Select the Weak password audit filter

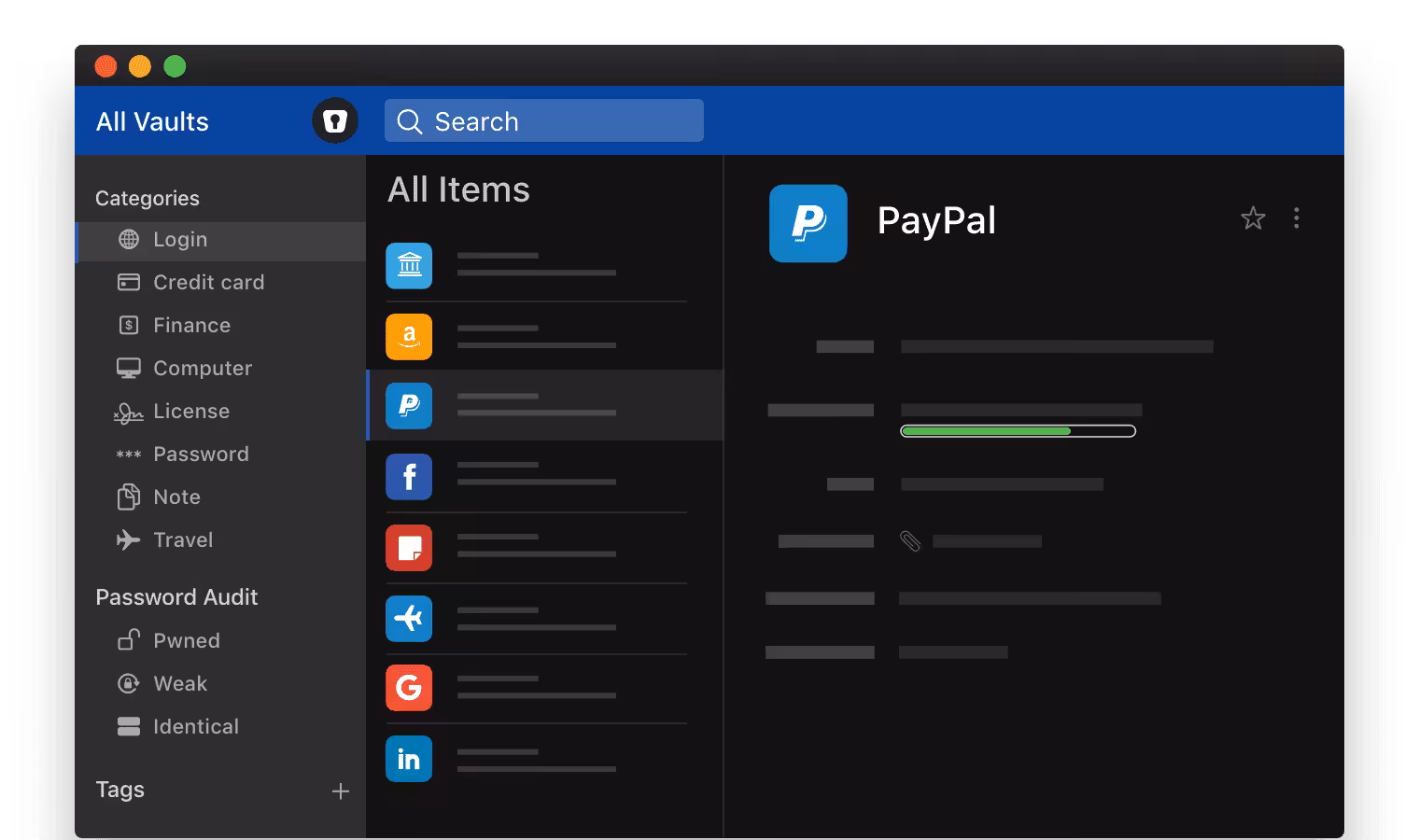(180, 683)
